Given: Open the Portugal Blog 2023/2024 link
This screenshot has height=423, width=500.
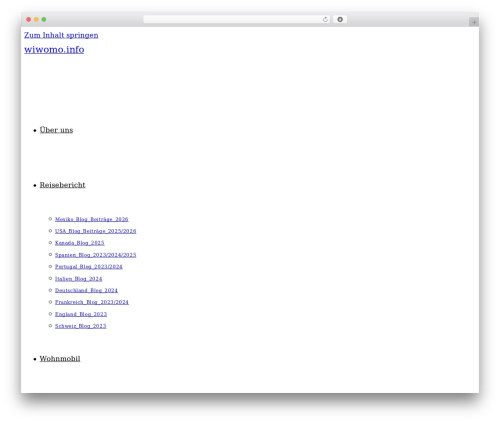Looking at the screenshot, I should point(89,266).
